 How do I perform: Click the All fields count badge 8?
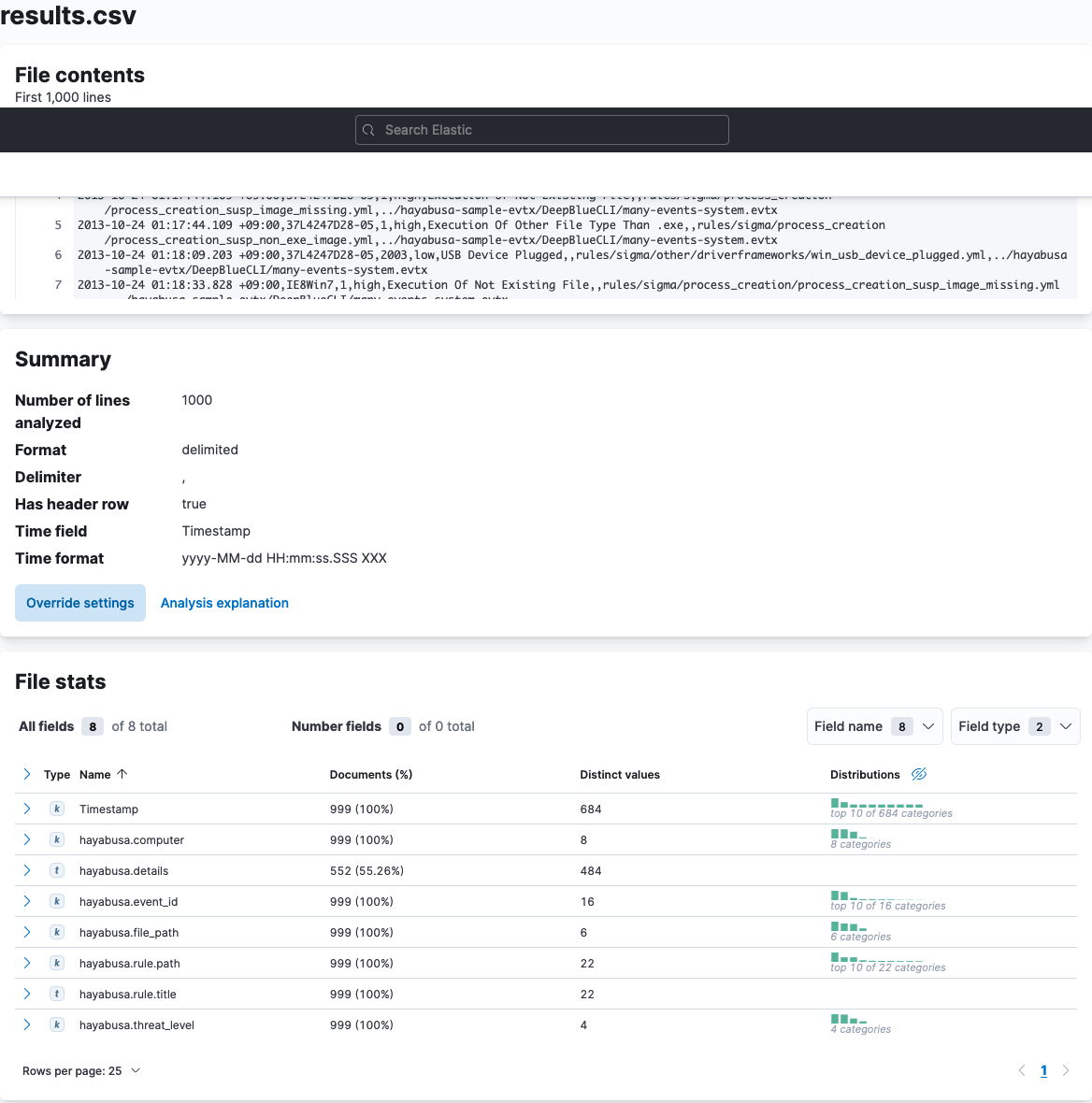pos(93,726)
